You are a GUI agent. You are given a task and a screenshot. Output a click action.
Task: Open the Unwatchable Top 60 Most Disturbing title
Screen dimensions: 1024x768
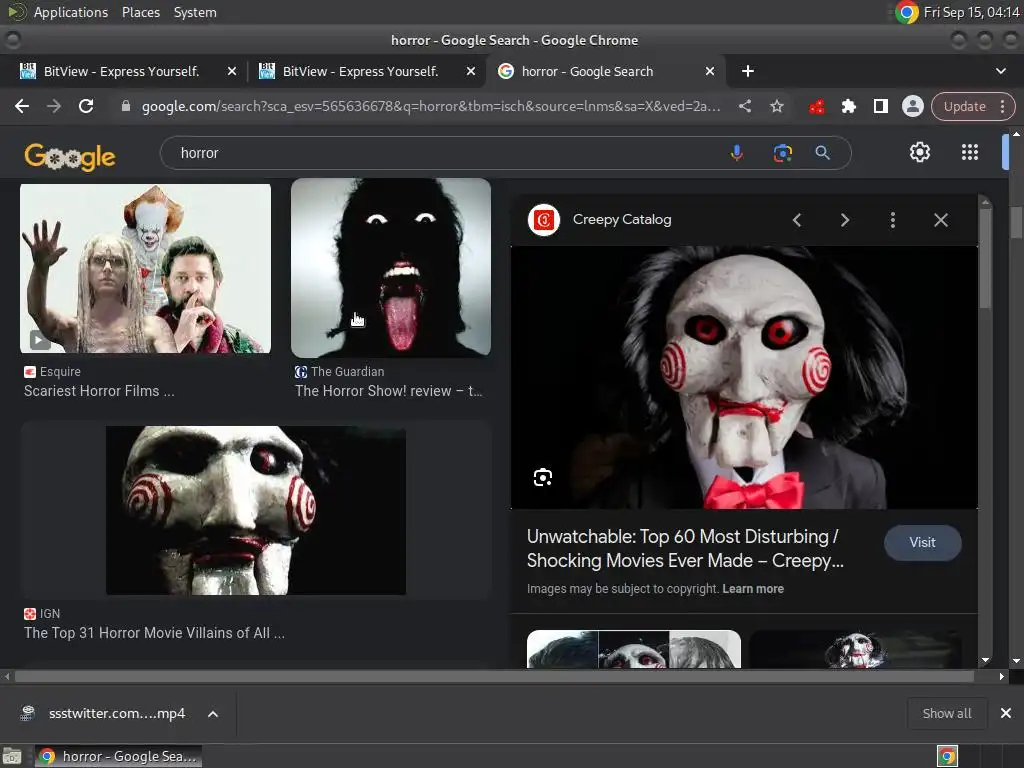click(x=685, y=549)
